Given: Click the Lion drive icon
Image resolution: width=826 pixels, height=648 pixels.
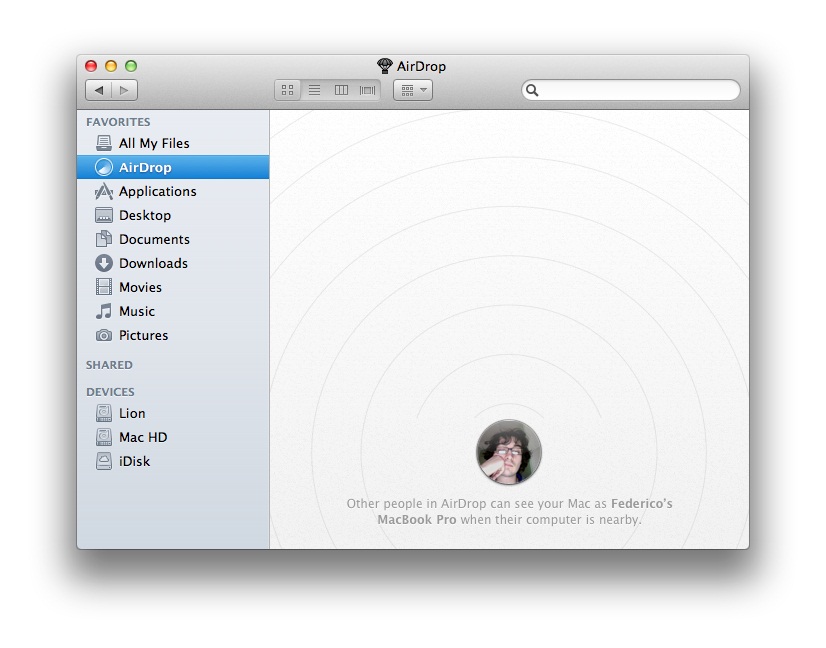Looking at the screenshot, I should click(104, 413).
